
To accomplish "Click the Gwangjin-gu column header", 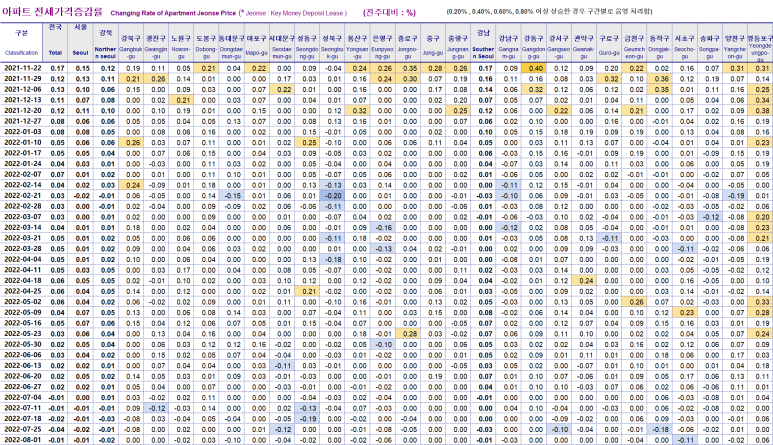I will [x=156, y=42].
